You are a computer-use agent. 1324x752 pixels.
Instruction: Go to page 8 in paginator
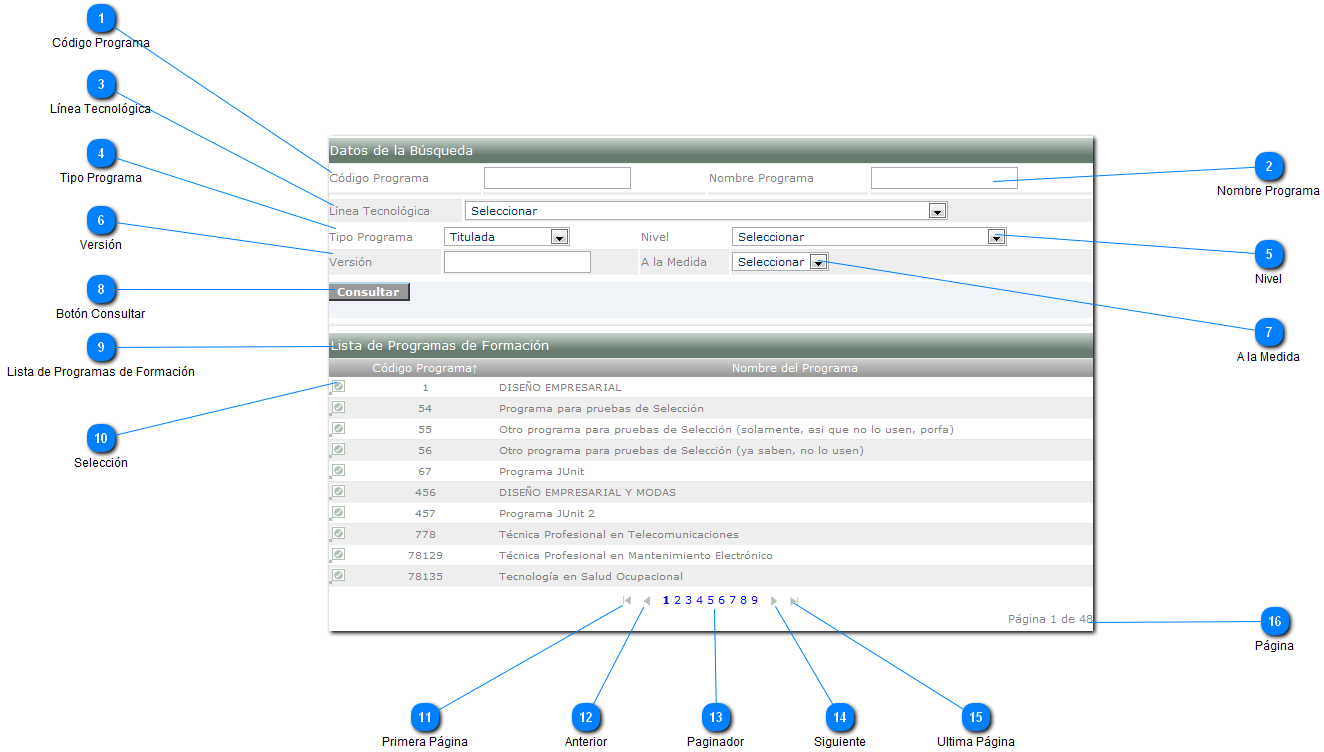[x=743, y=600]
